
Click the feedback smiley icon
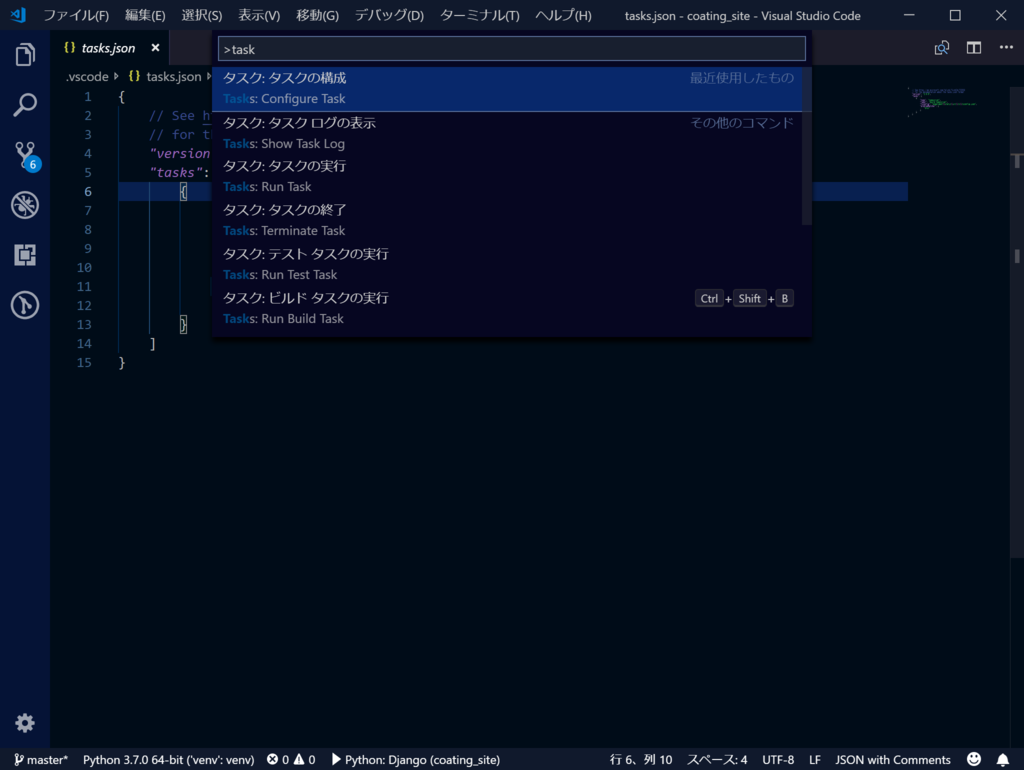[974, 759]
